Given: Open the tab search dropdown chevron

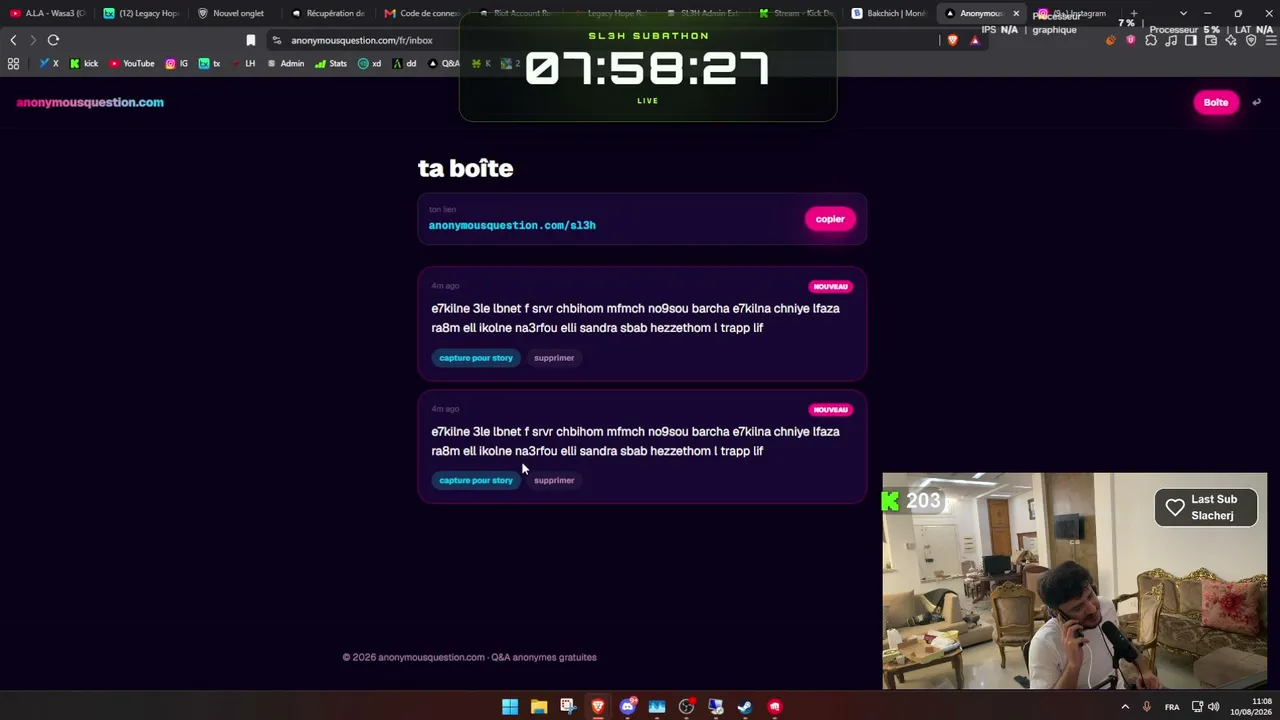Looking at the screenshot, I should pyautogui.click(x=1183, y=13).
